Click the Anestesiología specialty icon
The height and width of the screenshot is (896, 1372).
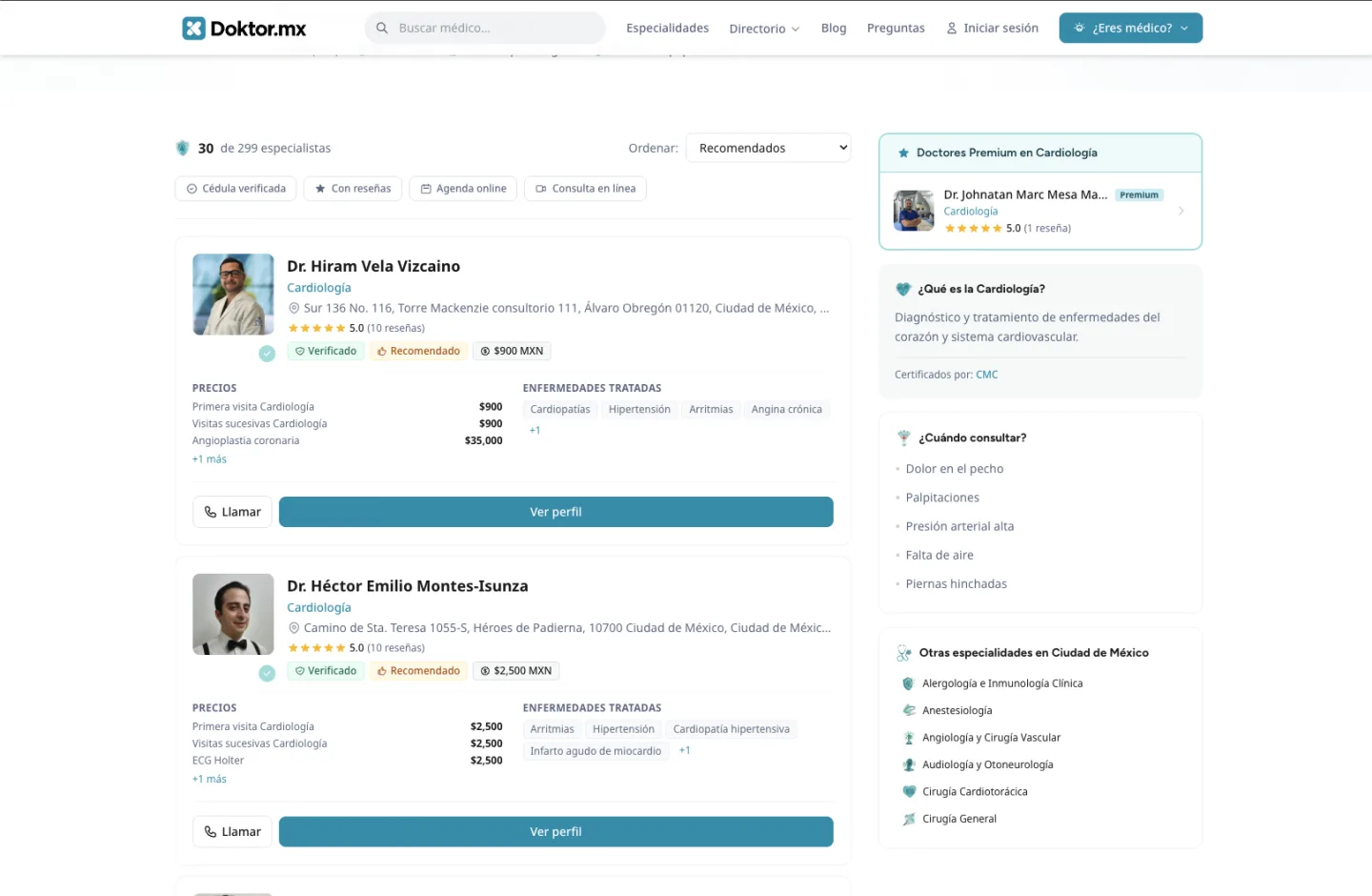909,710
